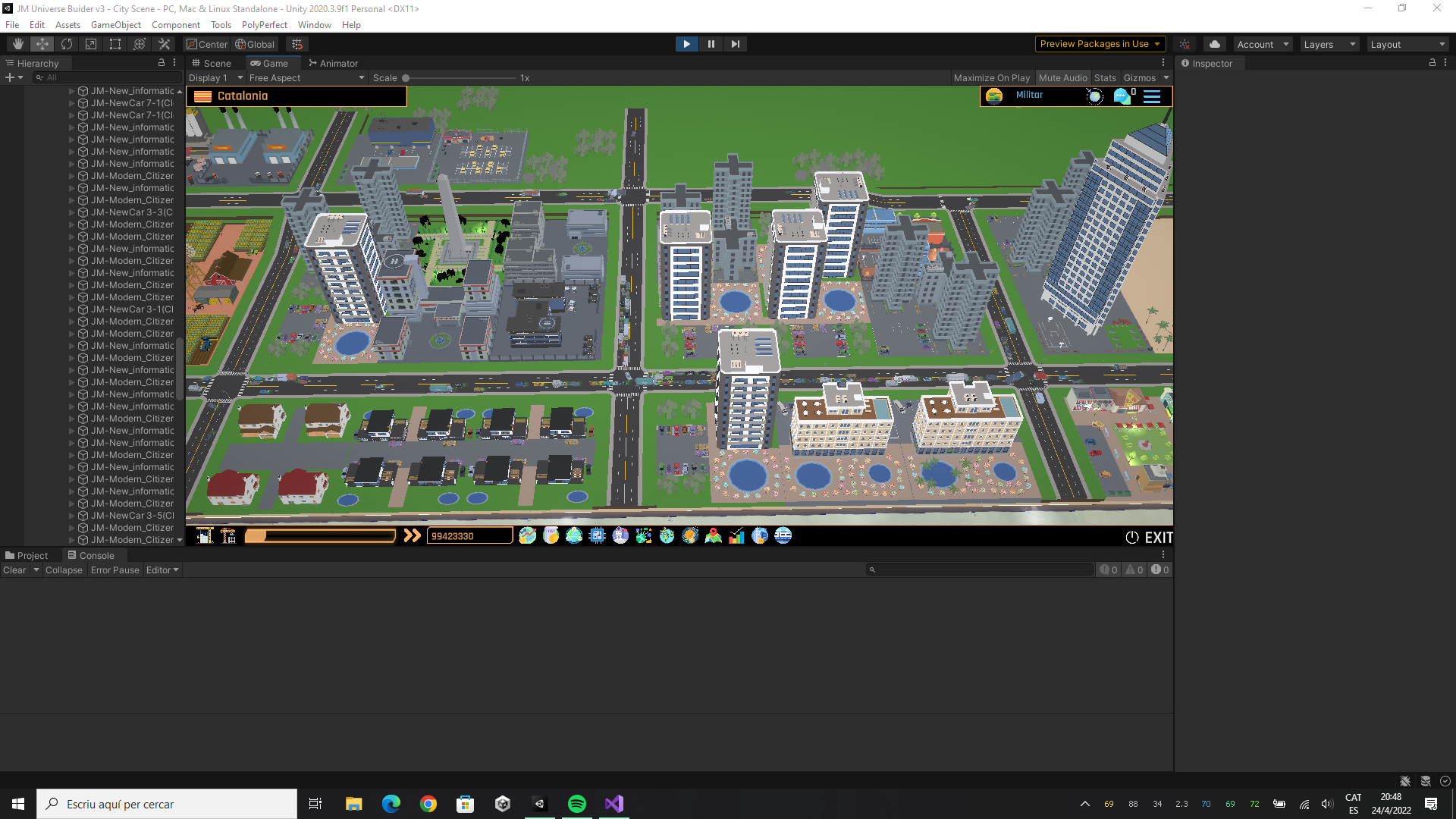Click the in-game hamburger menu icon
This screenshot has height=819, width=1456.
[1152, 96]
